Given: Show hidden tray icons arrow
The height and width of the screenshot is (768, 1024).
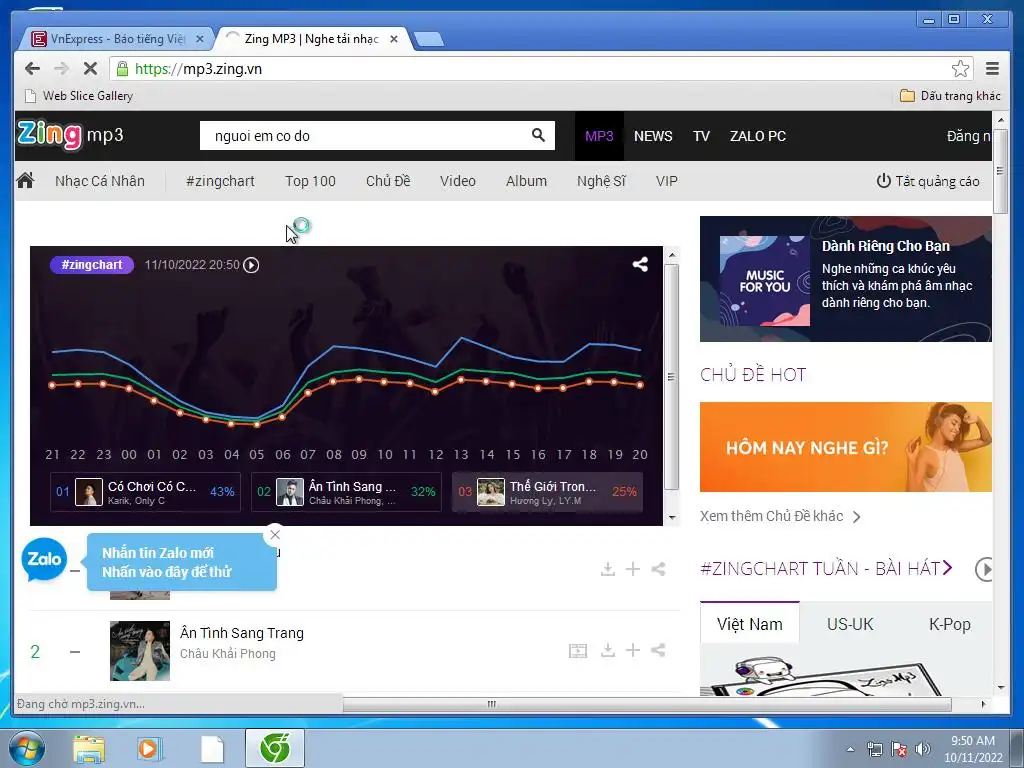Looking at the screenshot, I should [x=850, y=749].
